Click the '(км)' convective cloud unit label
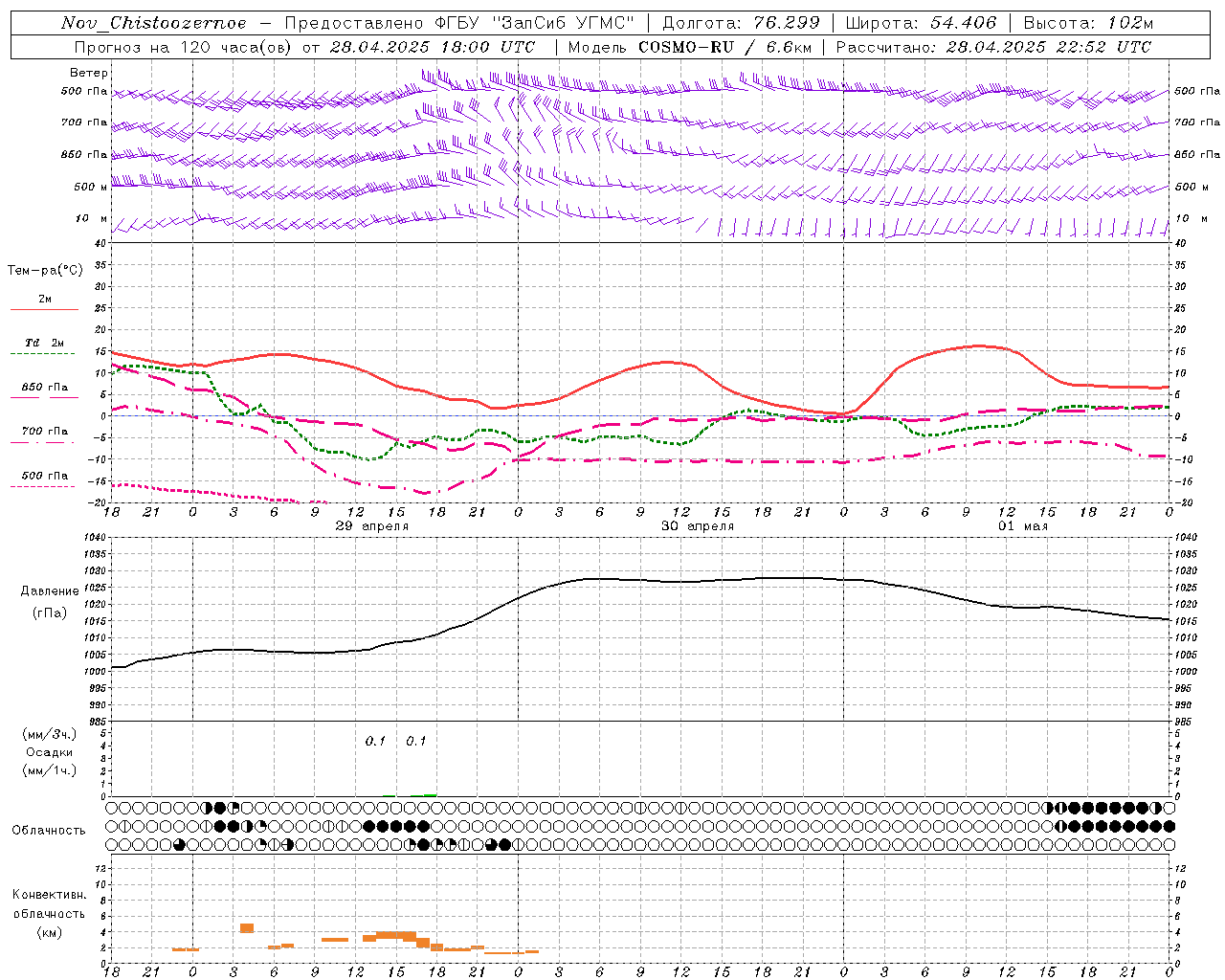Screen dimensions: 1225x980 click(50, 932)
